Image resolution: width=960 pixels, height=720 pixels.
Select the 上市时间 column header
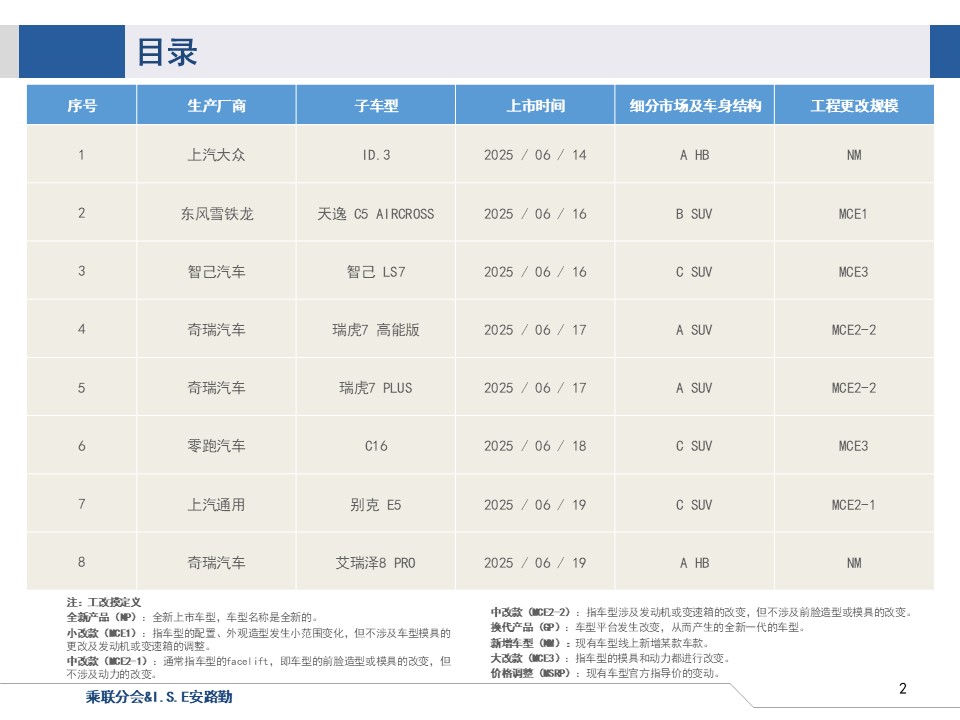535,105
